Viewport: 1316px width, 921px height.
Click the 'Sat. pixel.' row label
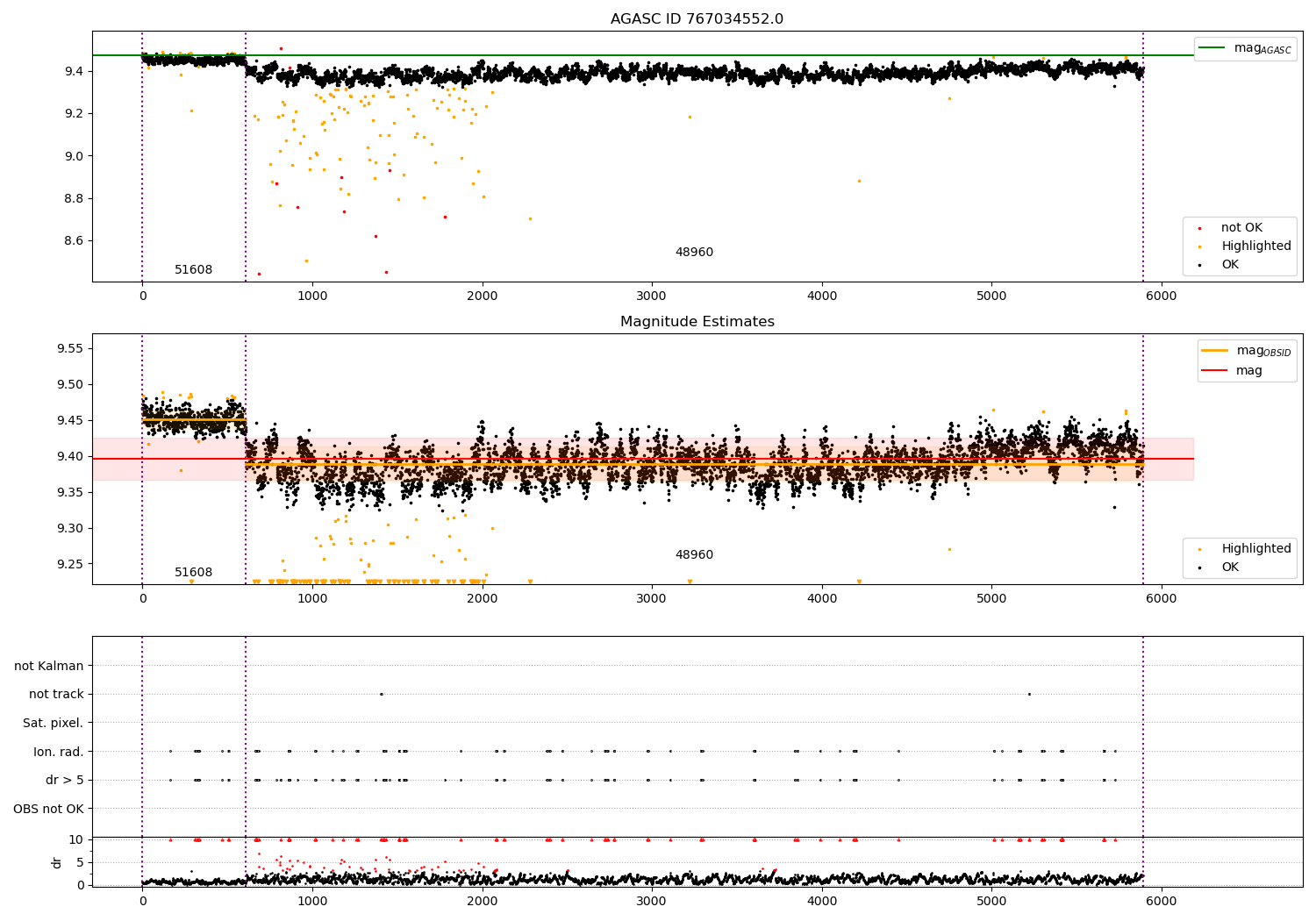[x=54, y=723]
